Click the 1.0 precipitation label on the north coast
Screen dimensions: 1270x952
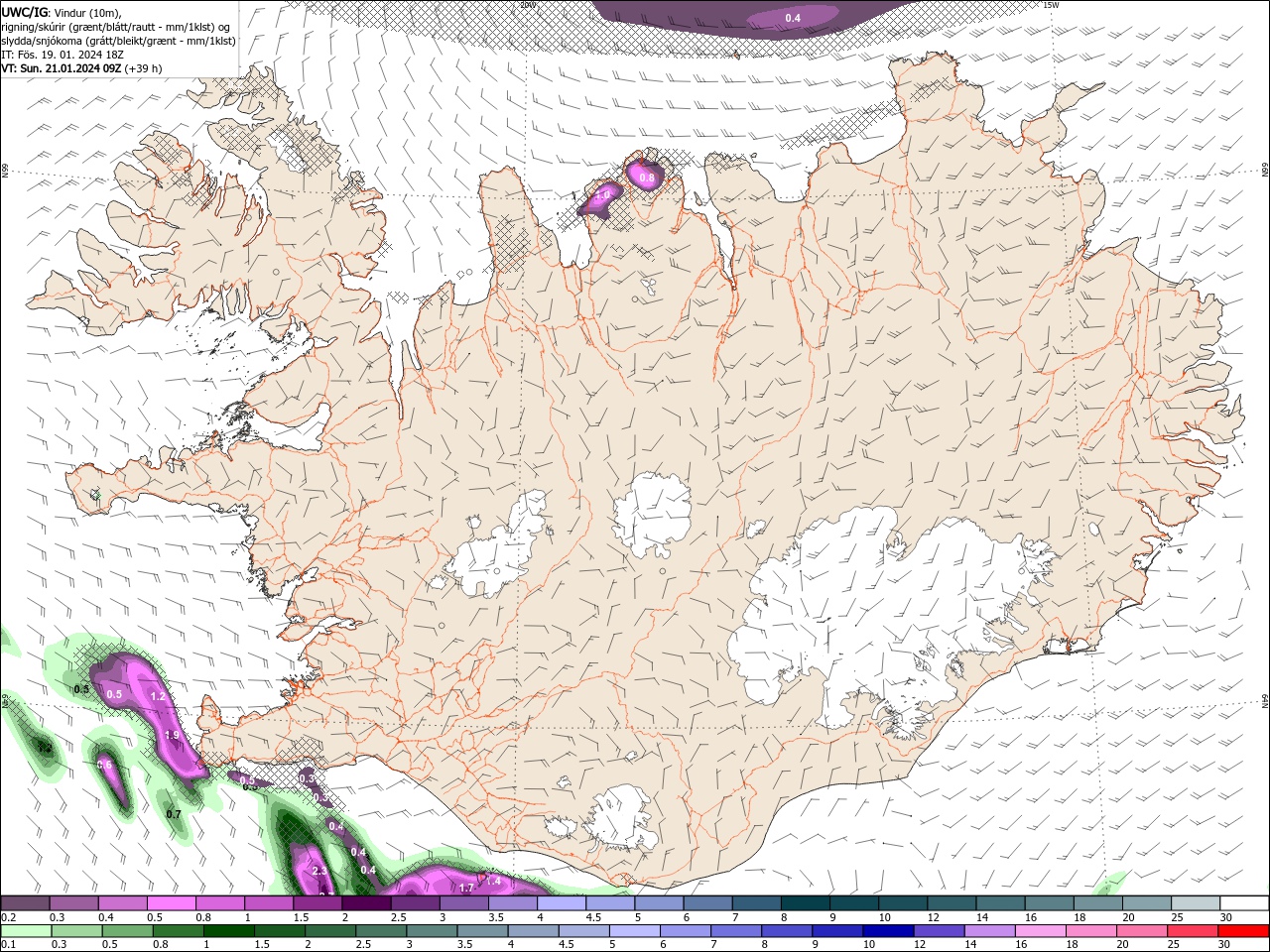602,195
